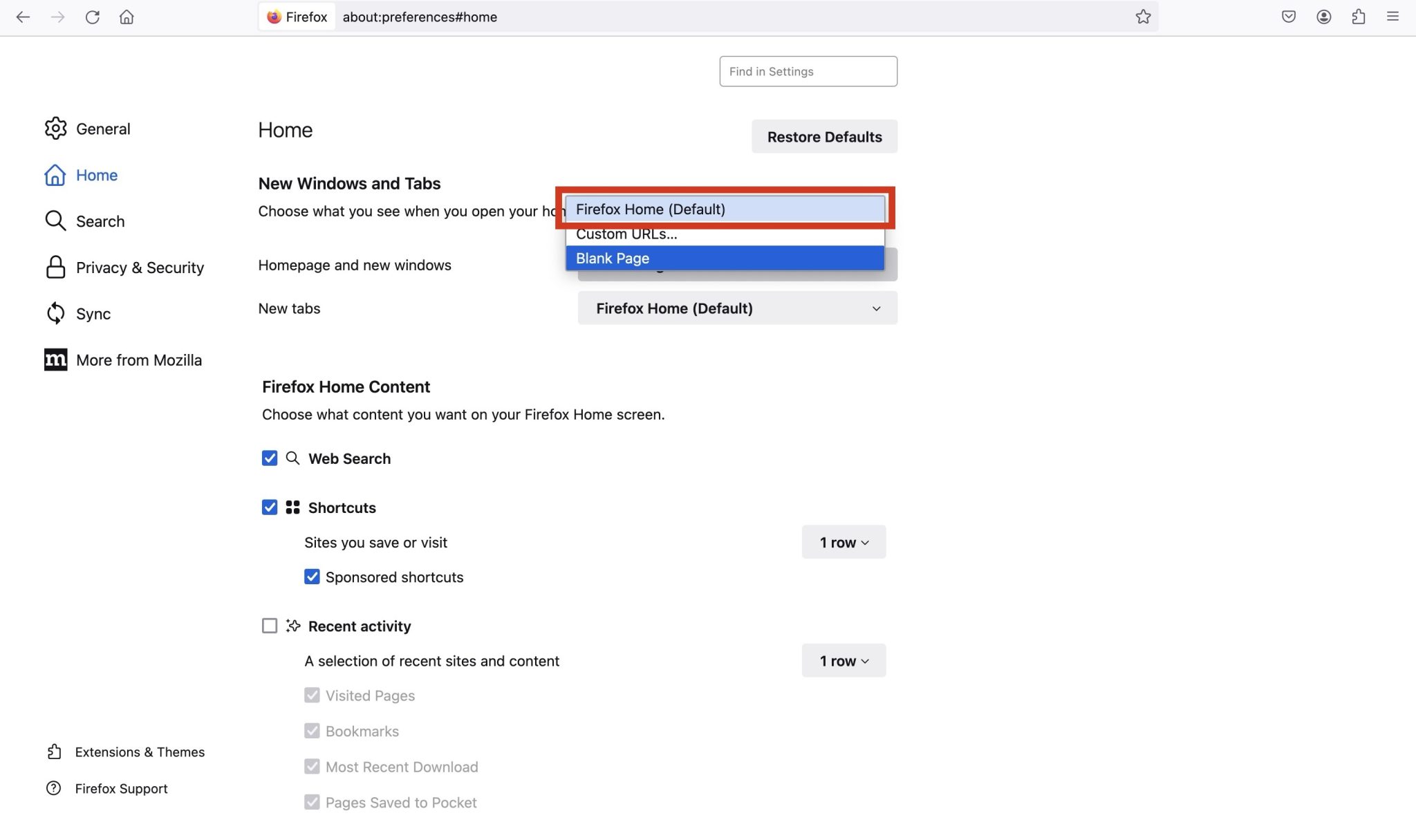
Task: Open the New tabs dropdown
Action: (737, 308)
